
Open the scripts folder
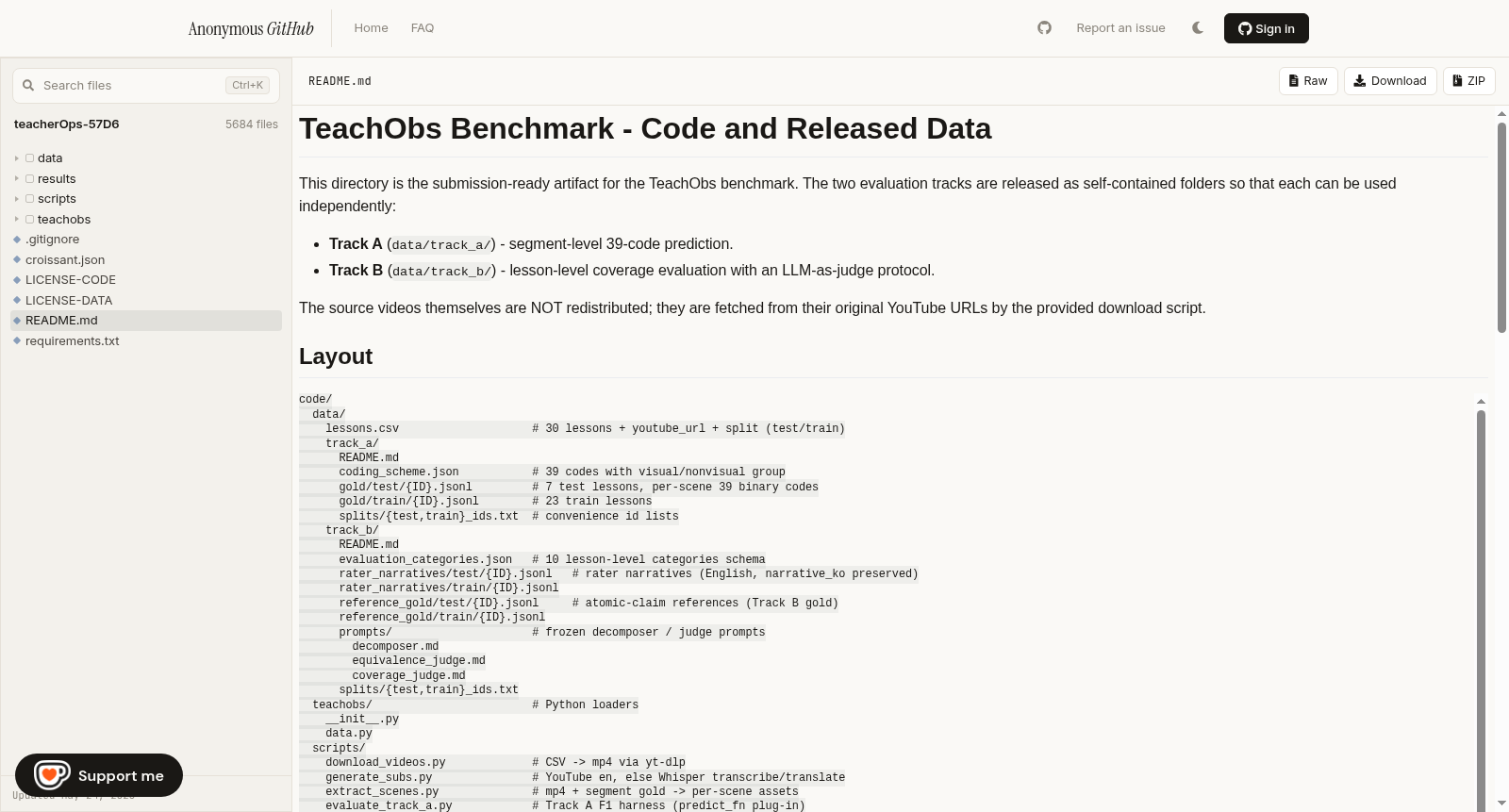pos(57,199)
